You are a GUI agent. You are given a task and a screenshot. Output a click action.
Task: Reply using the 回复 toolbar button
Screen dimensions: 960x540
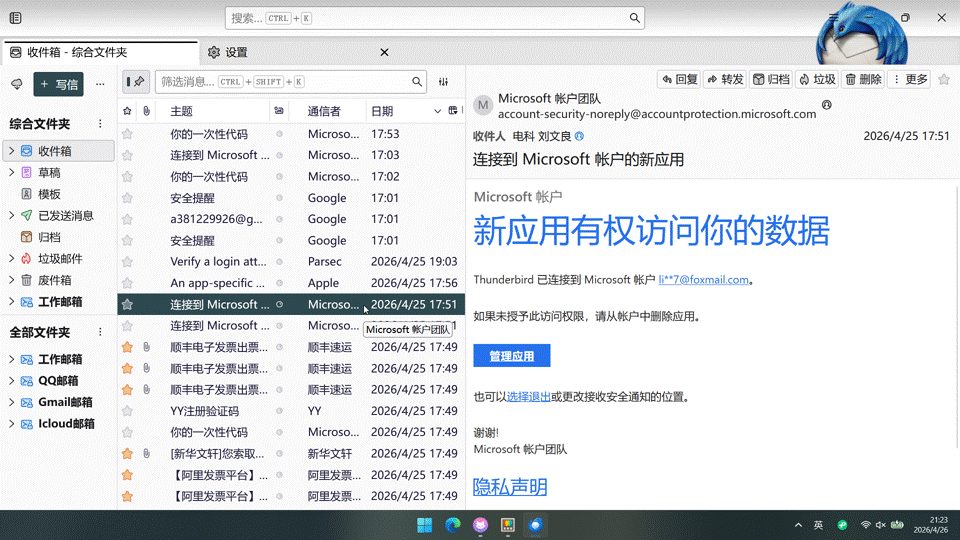coord(679,79)
